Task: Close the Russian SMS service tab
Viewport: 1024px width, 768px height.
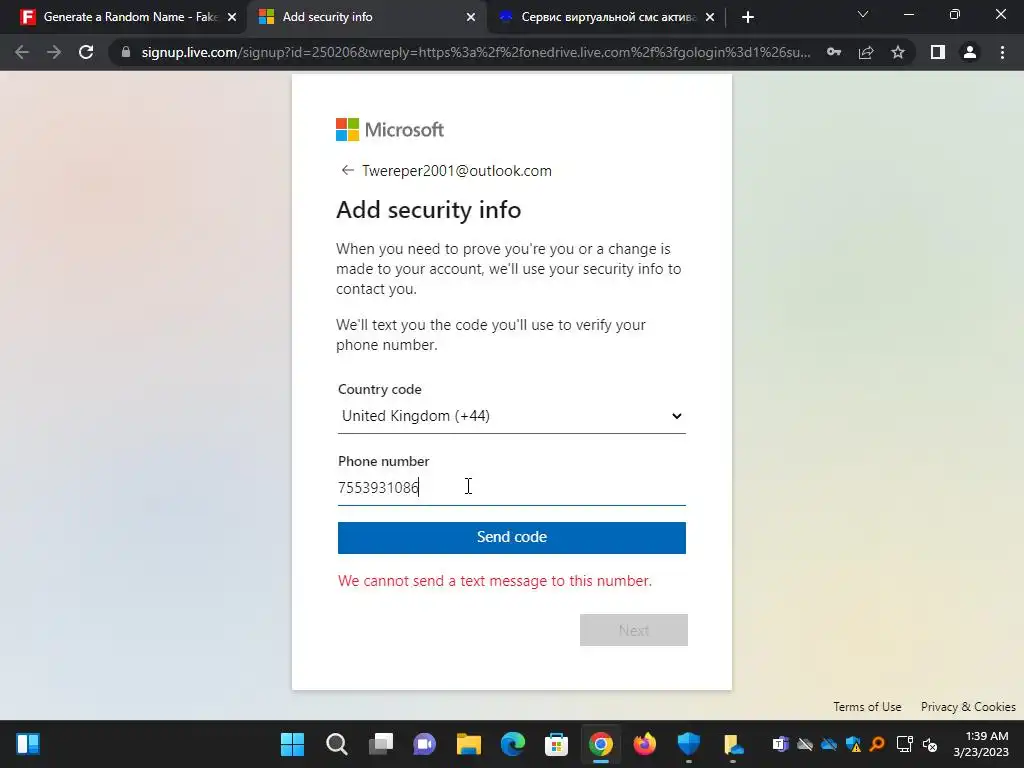Action: pyautogui.click(x=710, y=17)
